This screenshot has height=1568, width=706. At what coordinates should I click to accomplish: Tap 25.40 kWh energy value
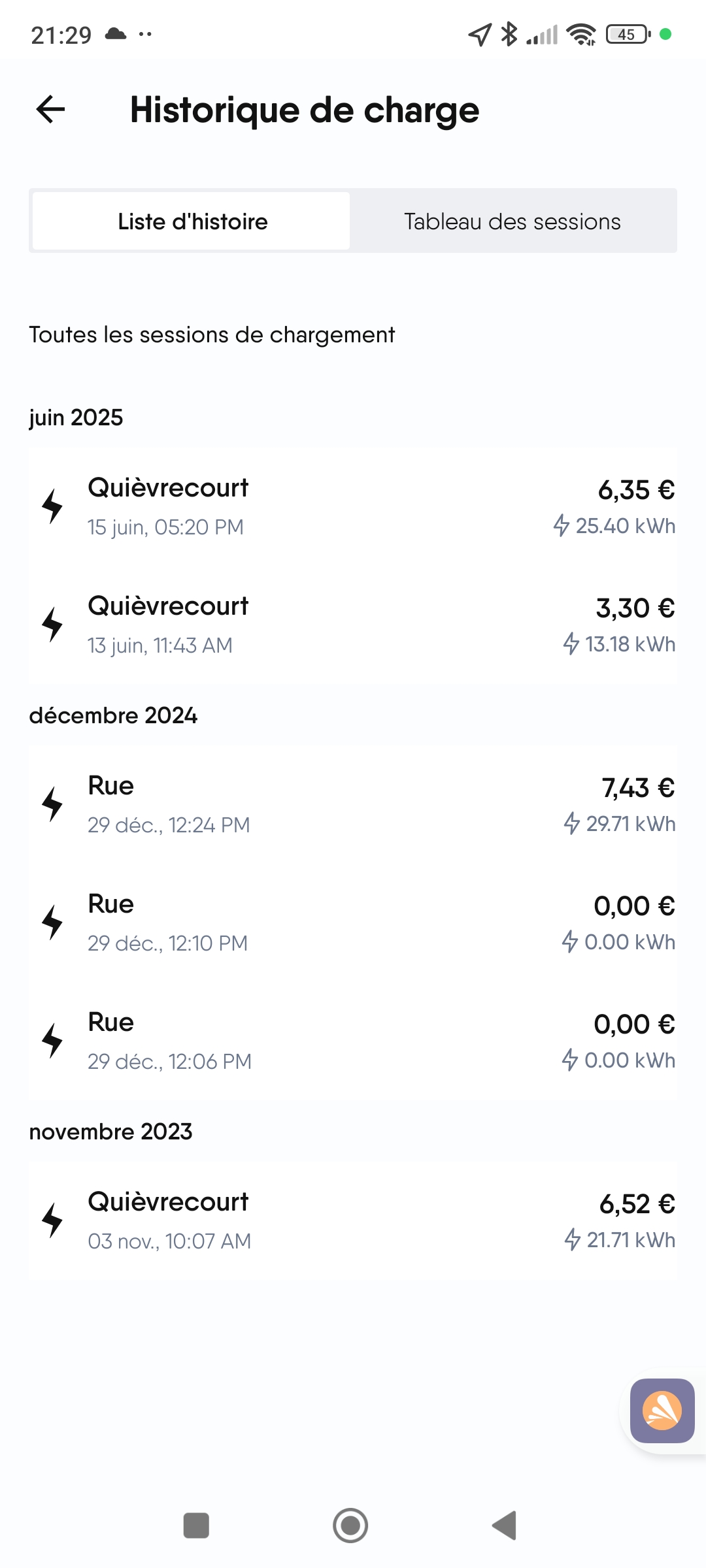pos(624,526)
